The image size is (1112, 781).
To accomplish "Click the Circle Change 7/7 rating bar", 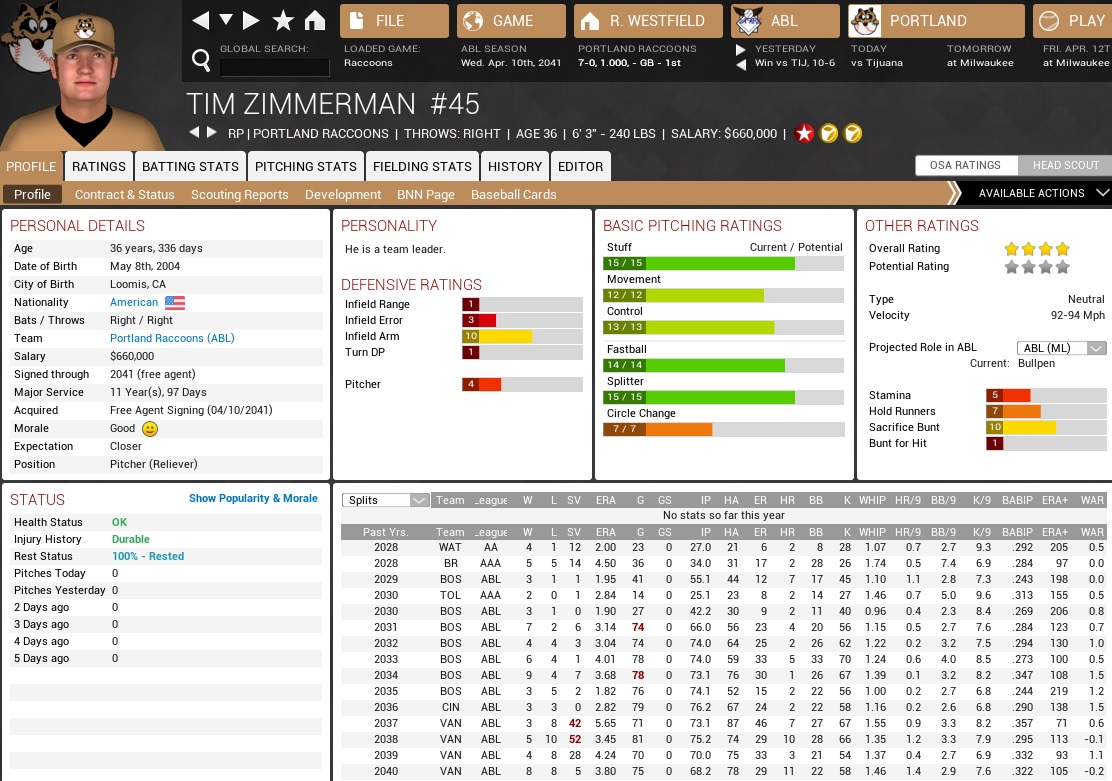I will (723, 429).
